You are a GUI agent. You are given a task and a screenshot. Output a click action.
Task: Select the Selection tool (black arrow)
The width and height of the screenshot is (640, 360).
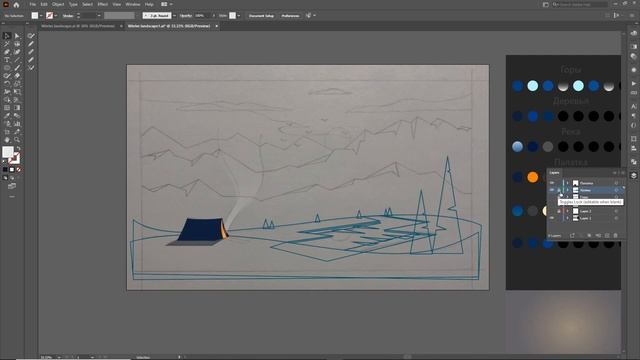pos(7,36)
